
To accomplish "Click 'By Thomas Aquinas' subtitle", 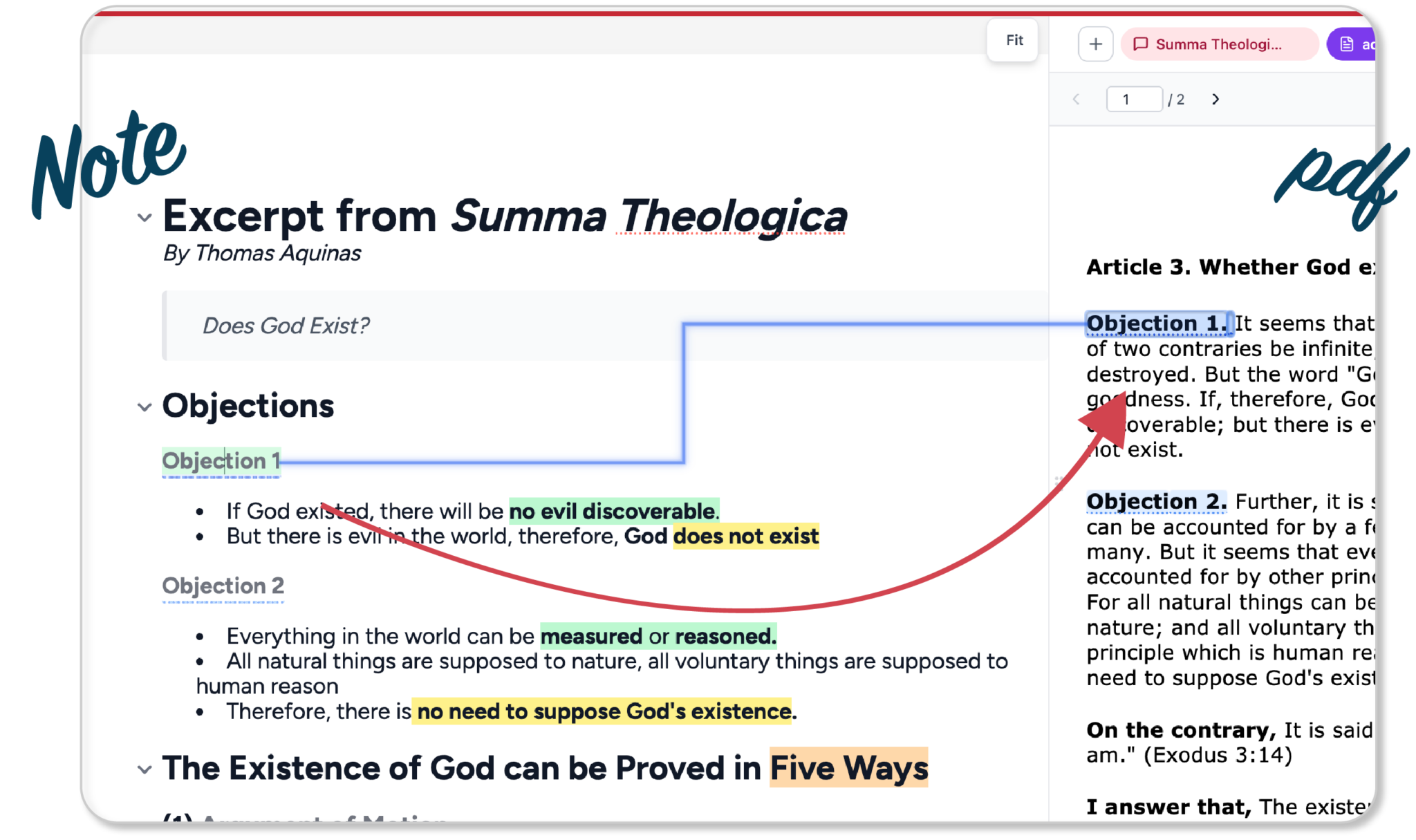I will (262, 254).
